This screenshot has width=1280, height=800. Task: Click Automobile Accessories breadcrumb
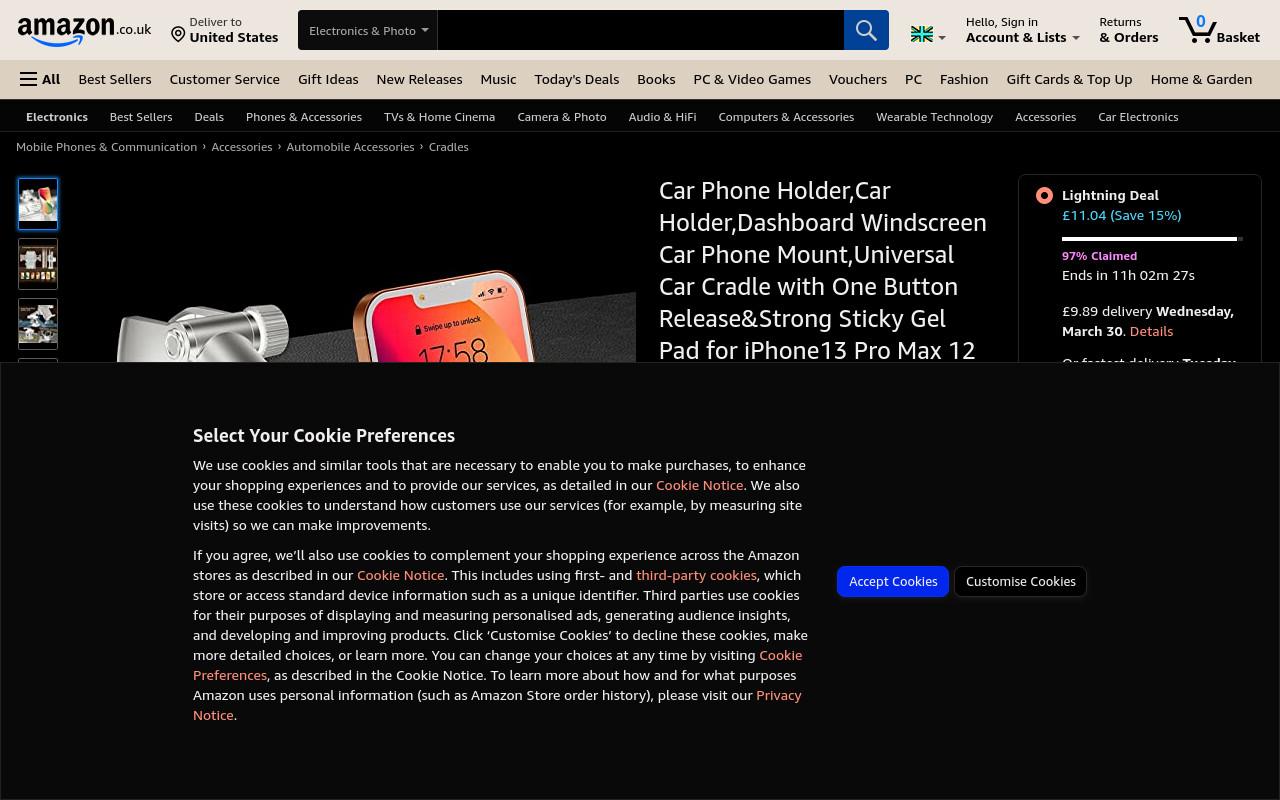point(350,147)
